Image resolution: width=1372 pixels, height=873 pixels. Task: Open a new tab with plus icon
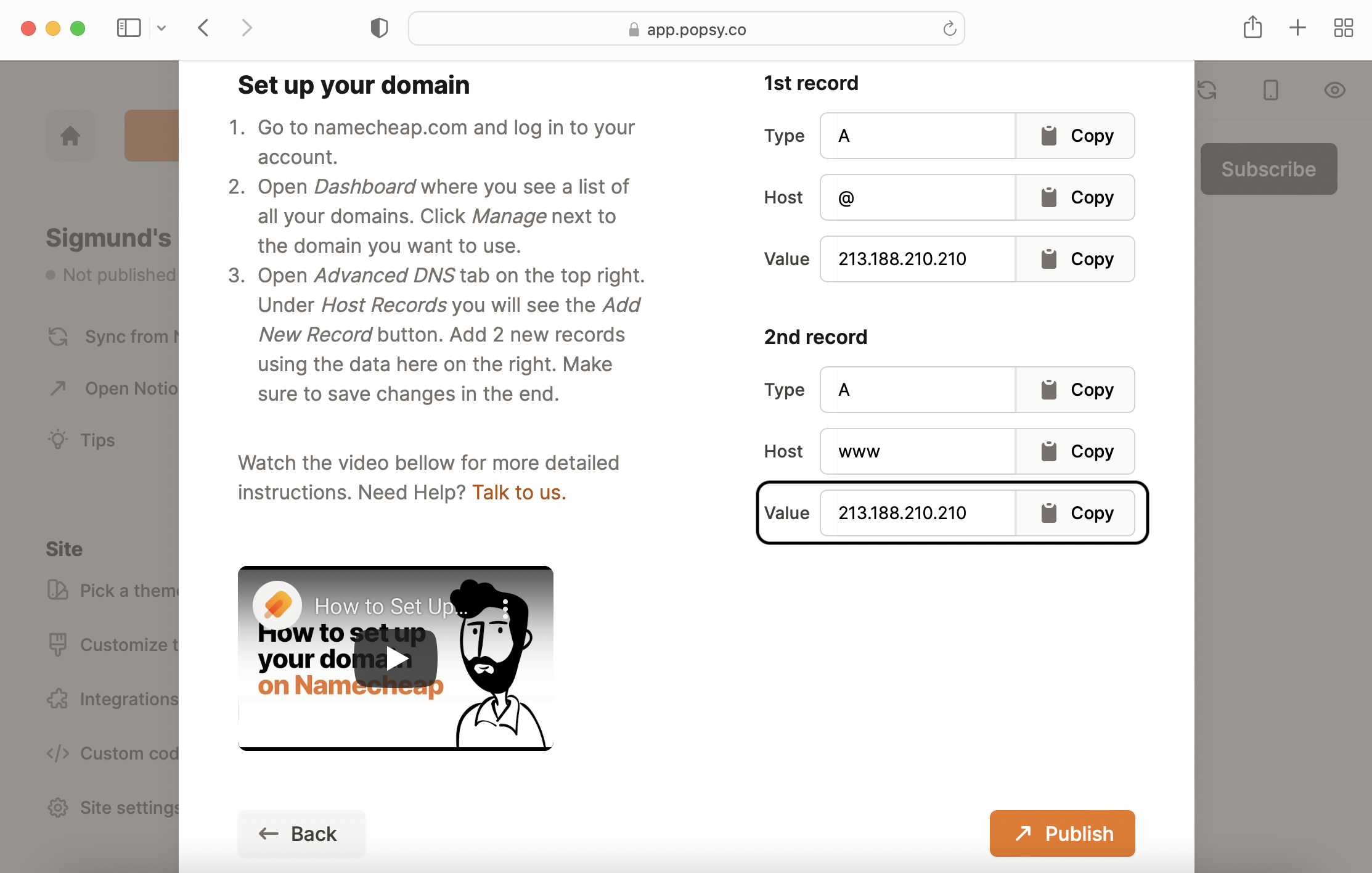[x=1297, y=28]
